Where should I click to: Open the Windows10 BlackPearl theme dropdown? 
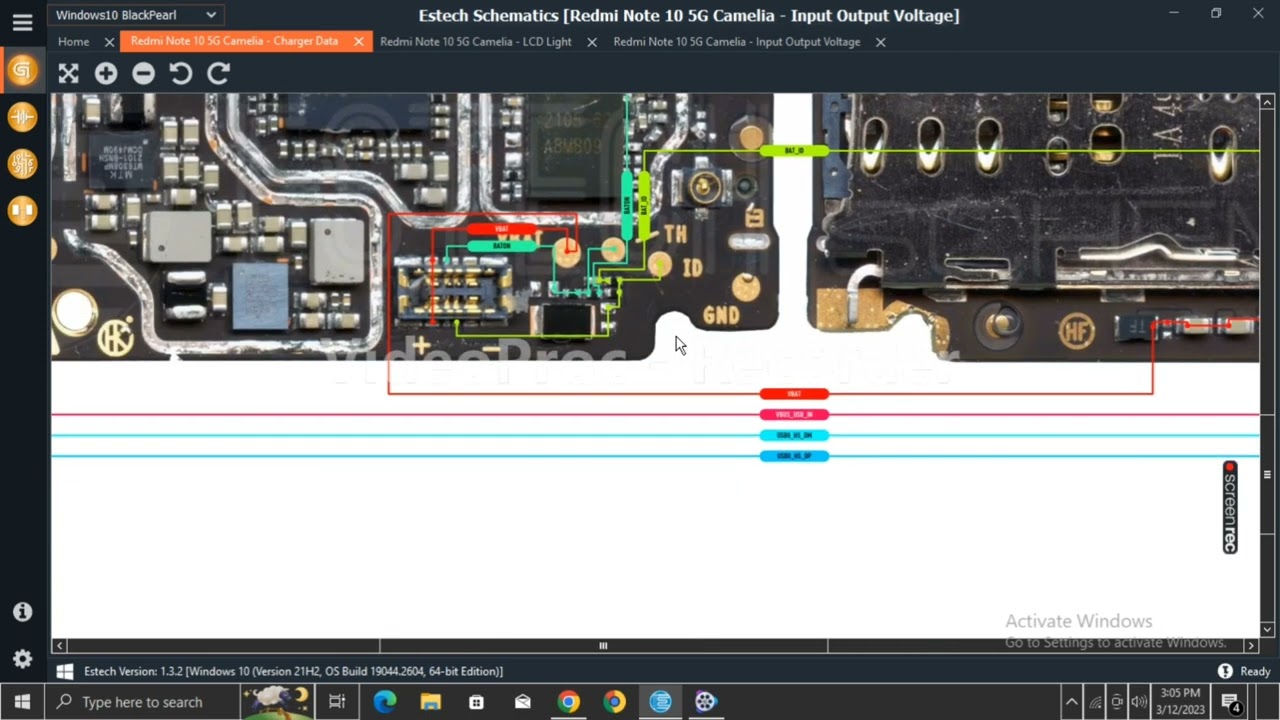[x=135, y=15]
